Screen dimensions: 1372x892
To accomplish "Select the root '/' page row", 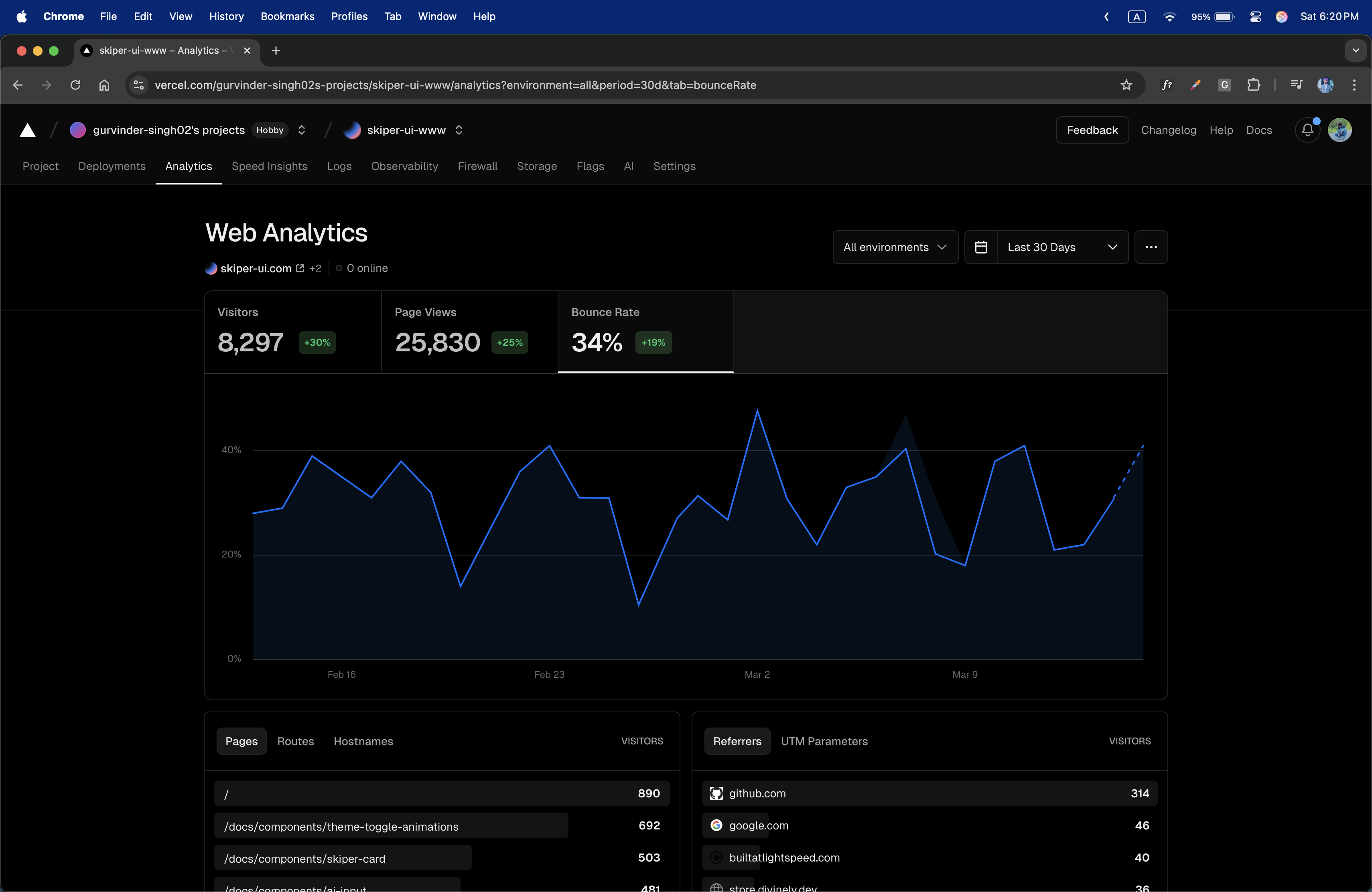I will 442,793.
